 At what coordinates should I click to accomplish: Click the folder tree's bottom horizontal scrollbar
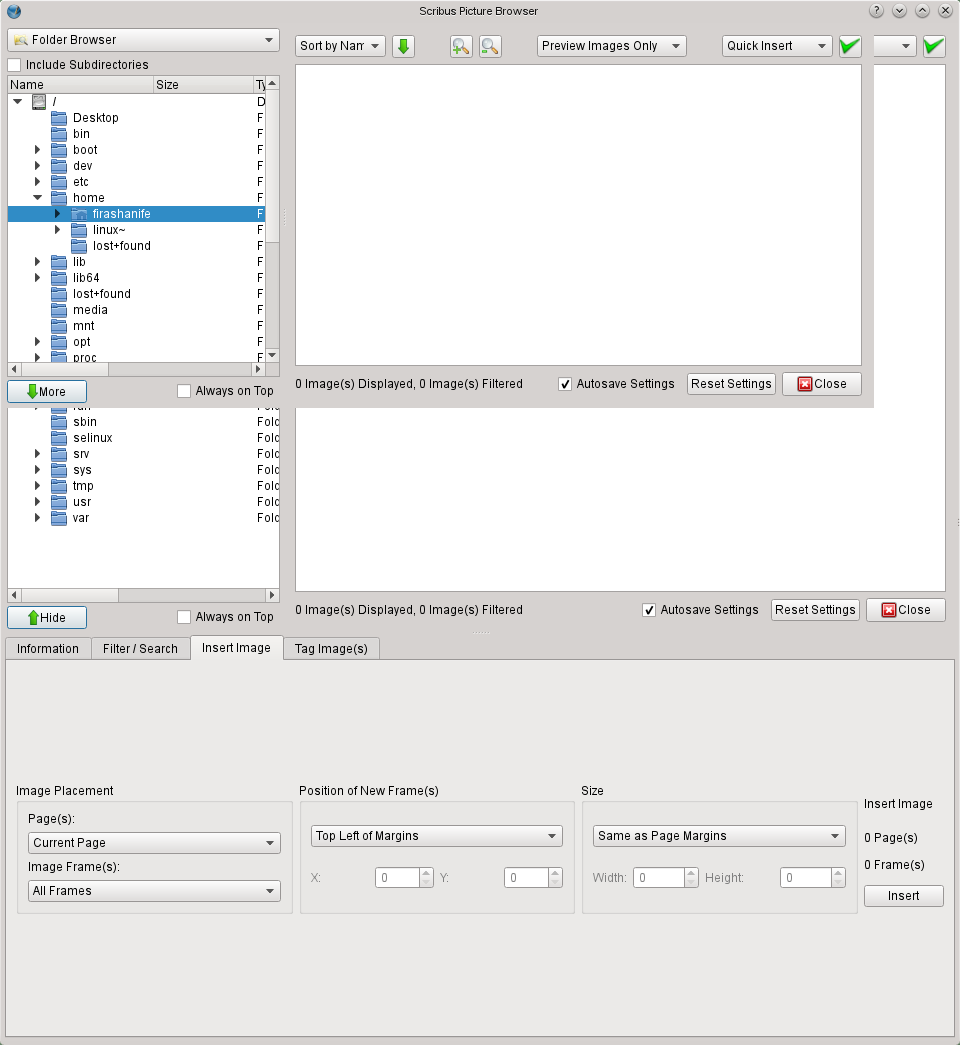coord(143,595)
